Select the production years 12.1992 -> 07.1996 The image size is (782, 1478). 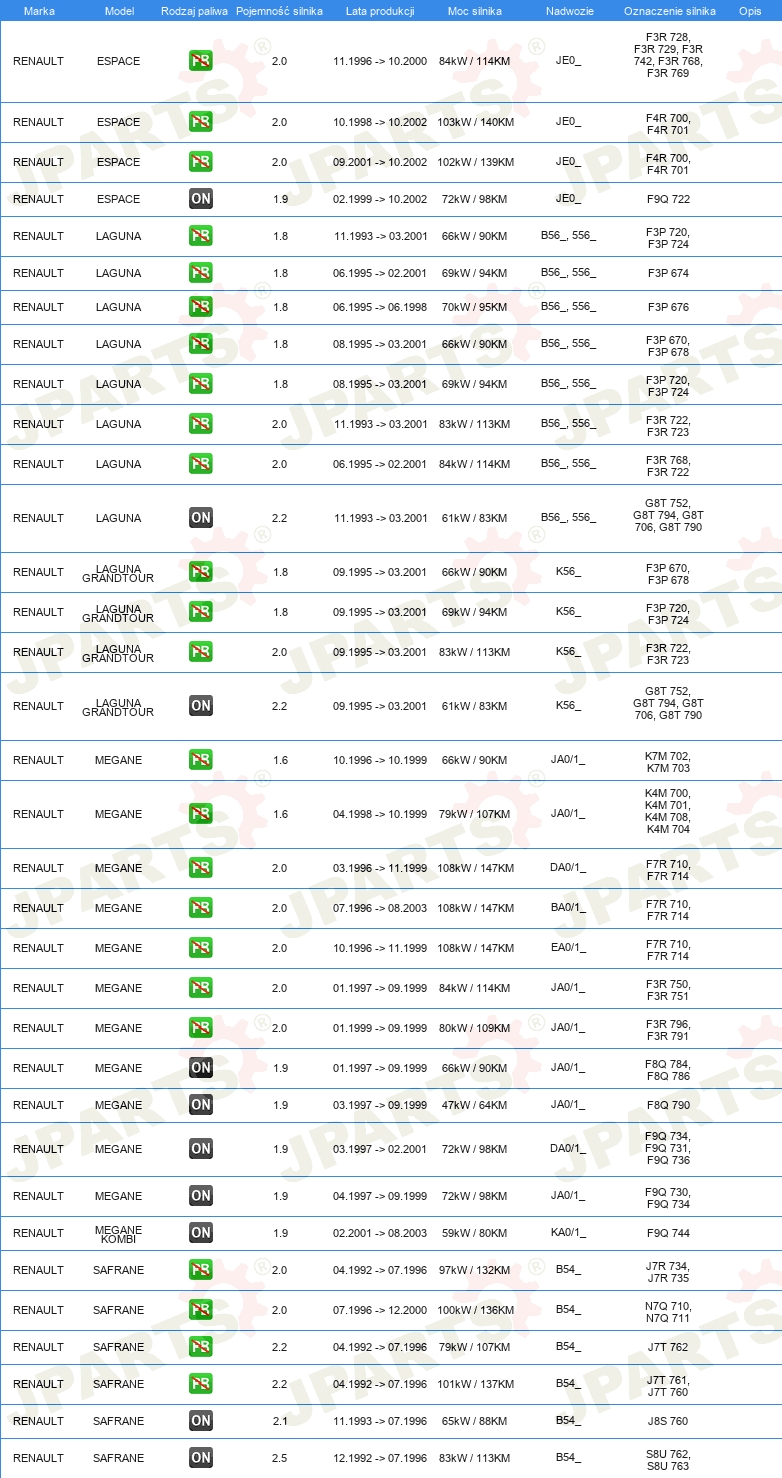tap(380, 1458)
